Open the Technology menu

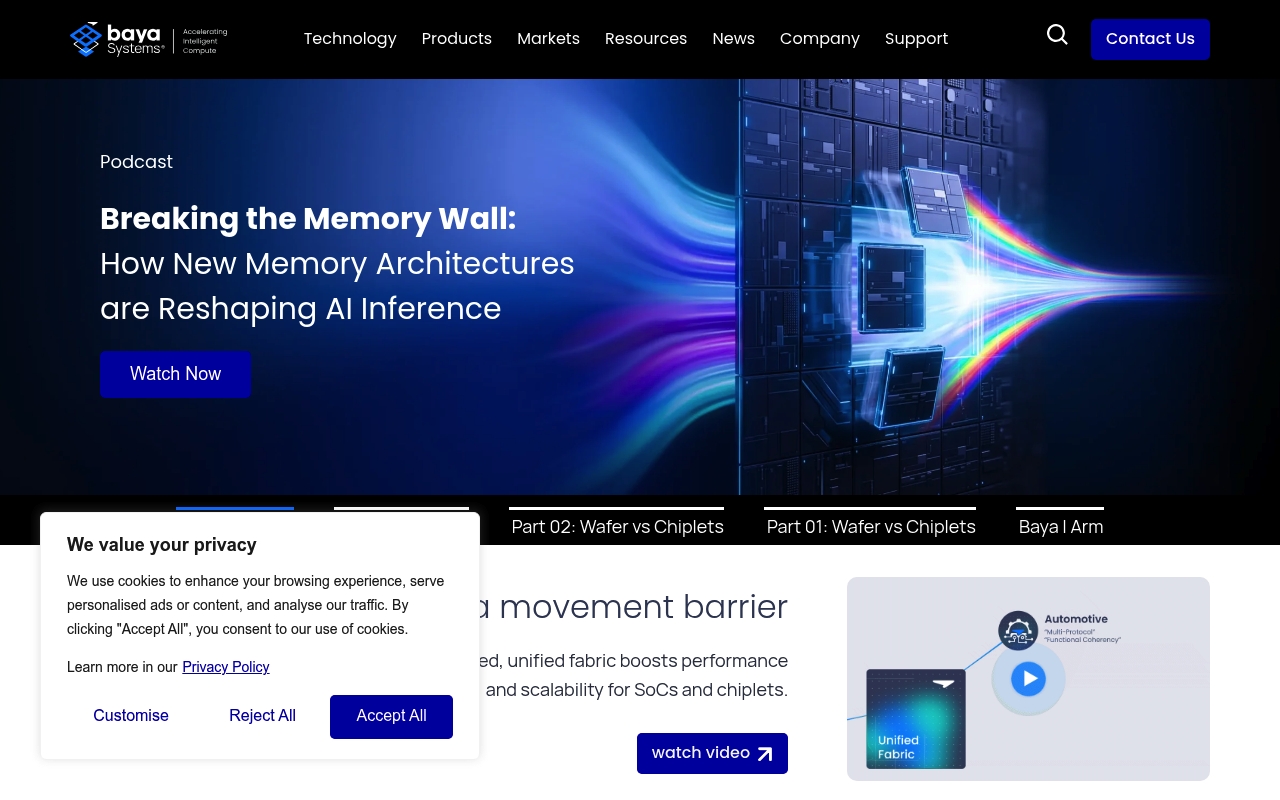[x=350, y=39]
